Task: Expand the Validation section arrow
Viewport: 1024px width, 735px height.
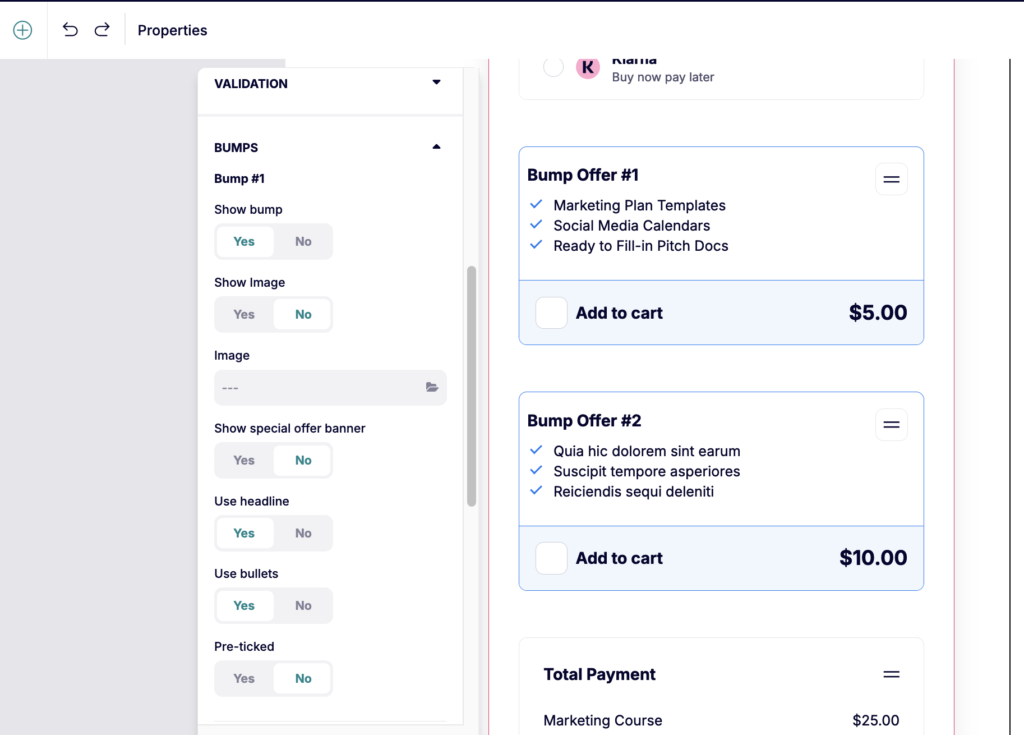Action: [x=436, y=83]
